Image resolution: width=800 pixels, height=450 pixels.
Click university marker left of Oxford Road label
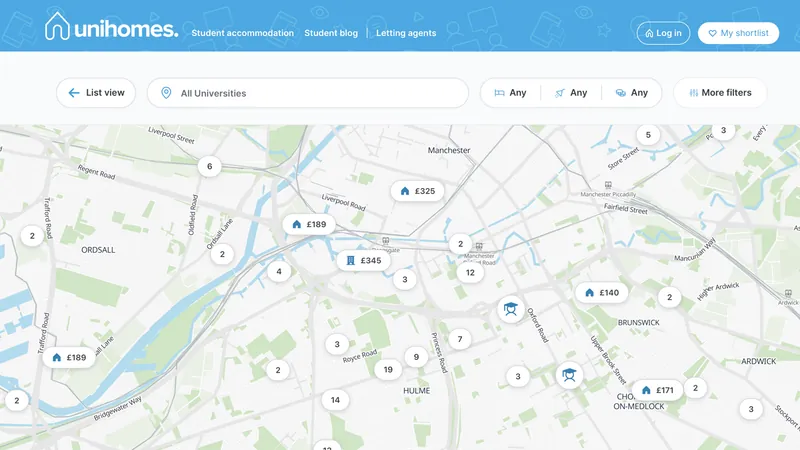511,309
